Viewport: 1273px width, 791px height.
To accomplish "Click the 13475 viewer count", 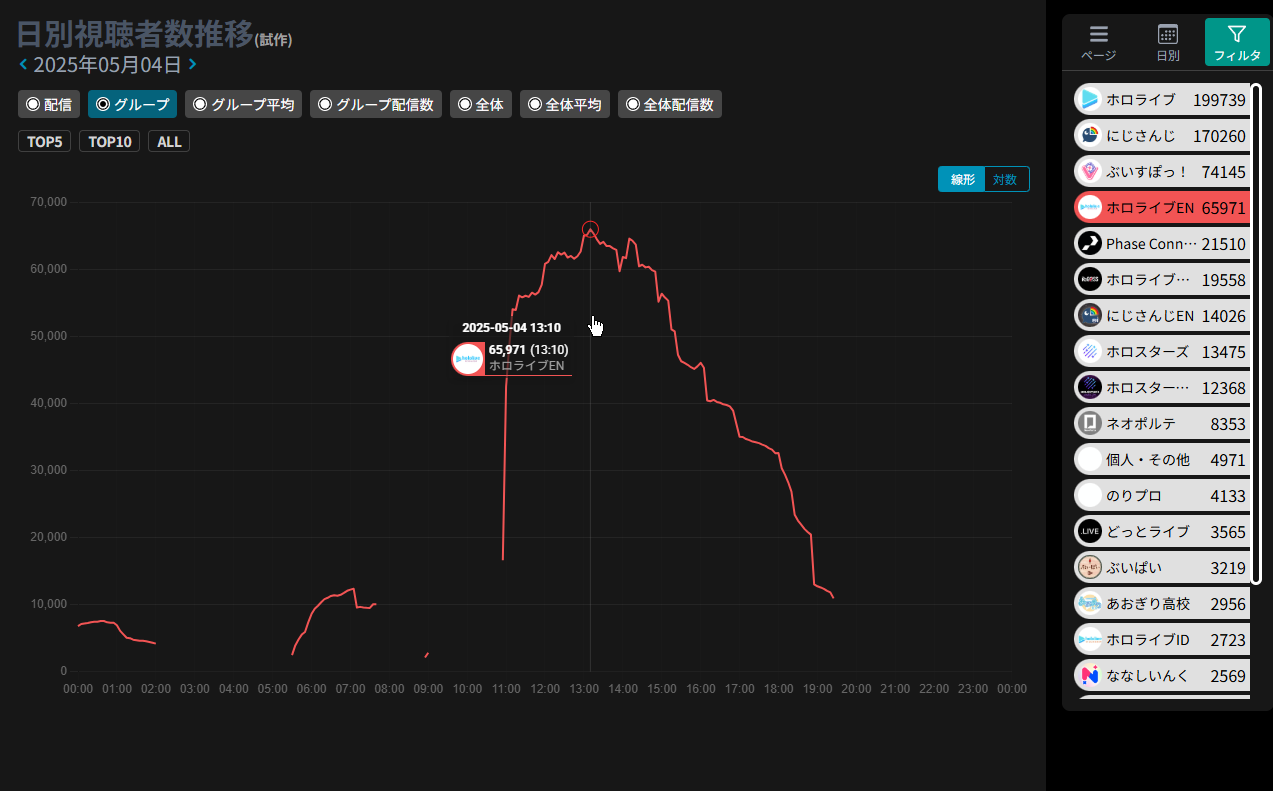I will tap(1223, 352).
